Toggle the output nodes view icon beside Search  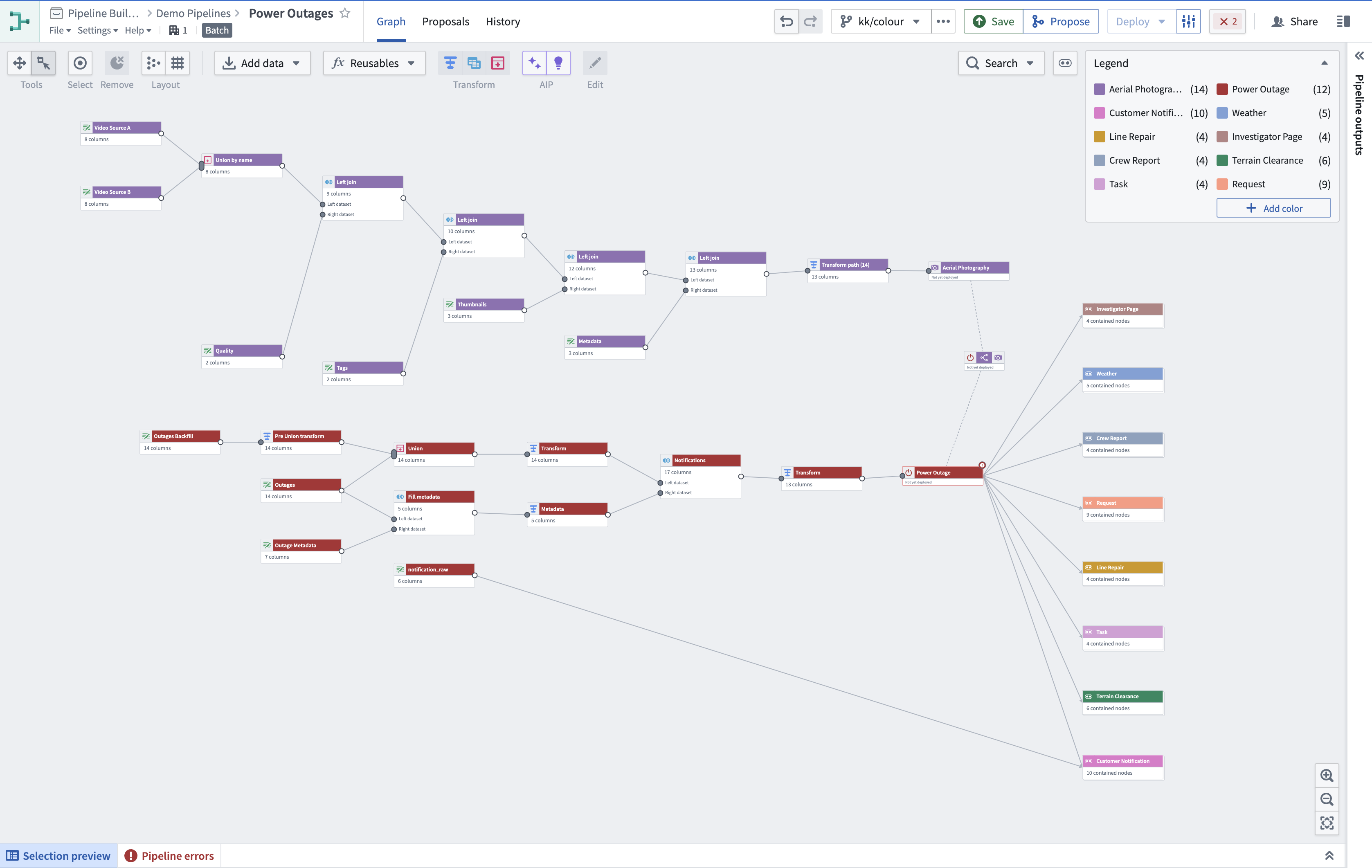(x=1065, y=63)
